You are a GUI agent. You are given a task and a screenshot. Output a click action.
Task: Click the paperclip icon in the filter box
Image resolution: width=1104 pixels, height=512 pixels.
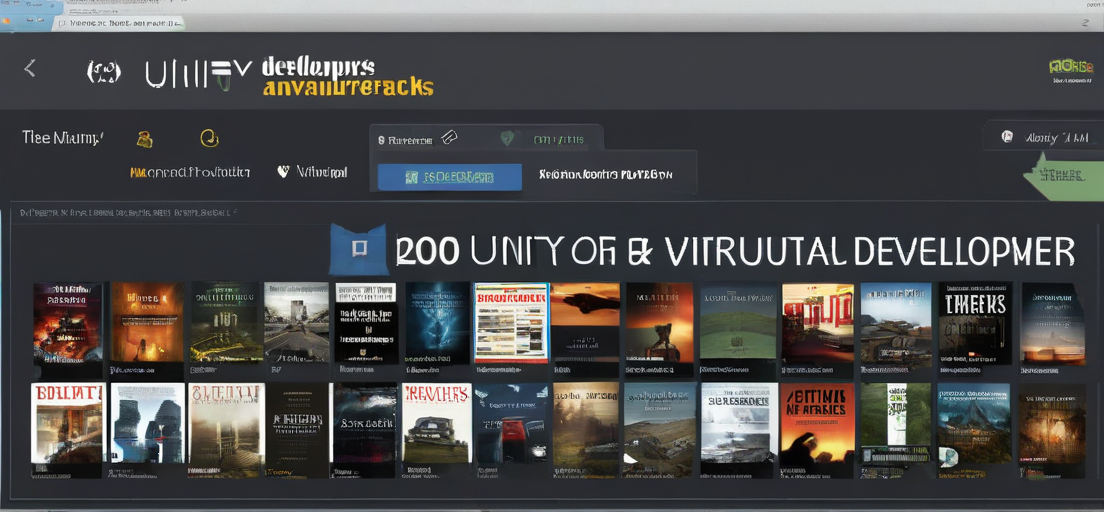pos(449,138)
